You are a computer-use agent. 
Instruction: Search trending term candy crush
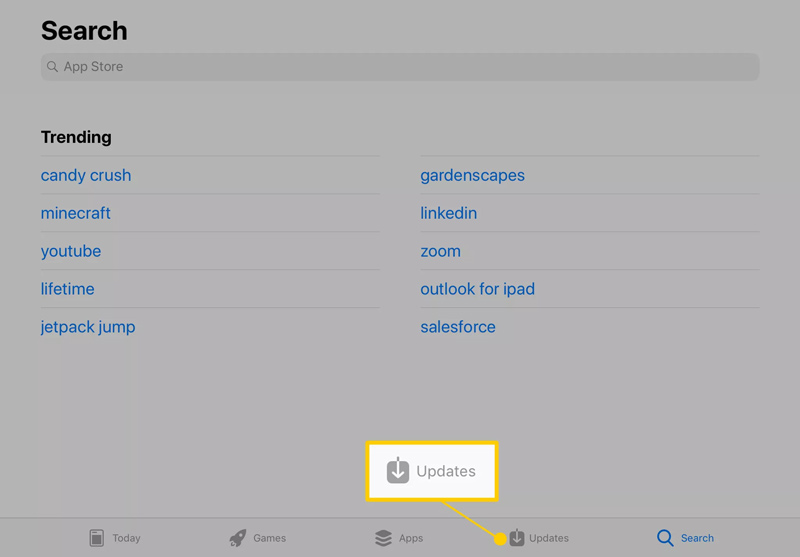86,175
